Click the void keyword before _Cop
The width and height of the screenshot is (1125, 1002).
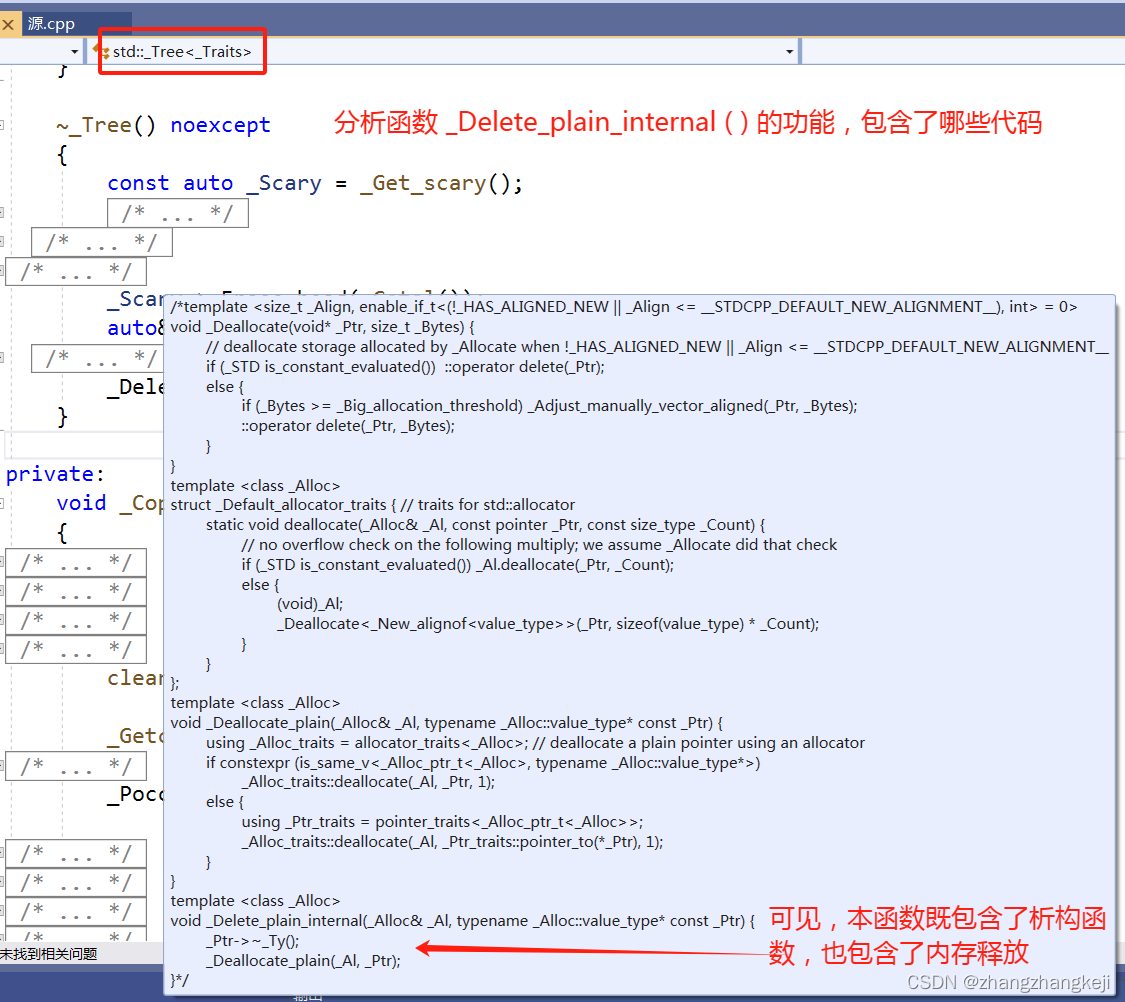pyautogui.click(x=82, y=503)
